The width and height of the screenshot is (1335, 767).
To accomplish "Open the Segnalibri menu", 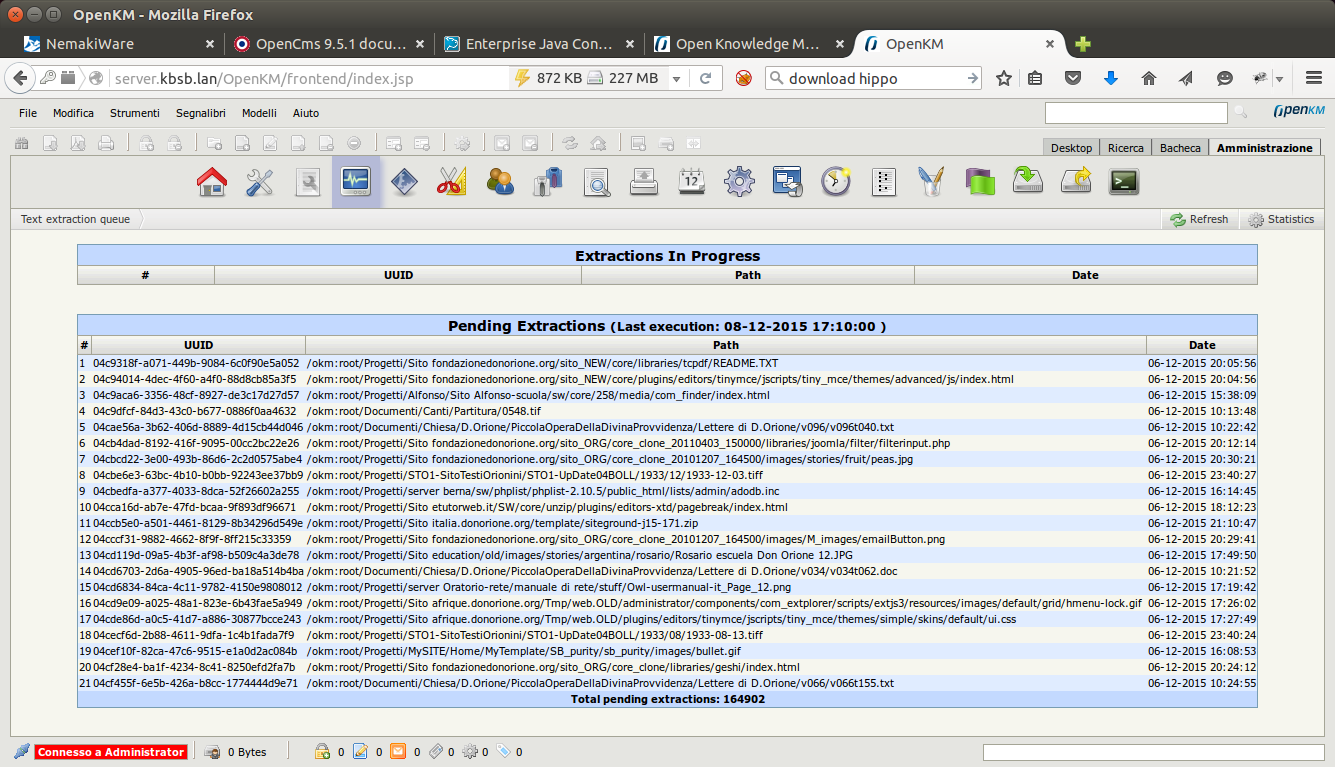I will coord(201,113).
